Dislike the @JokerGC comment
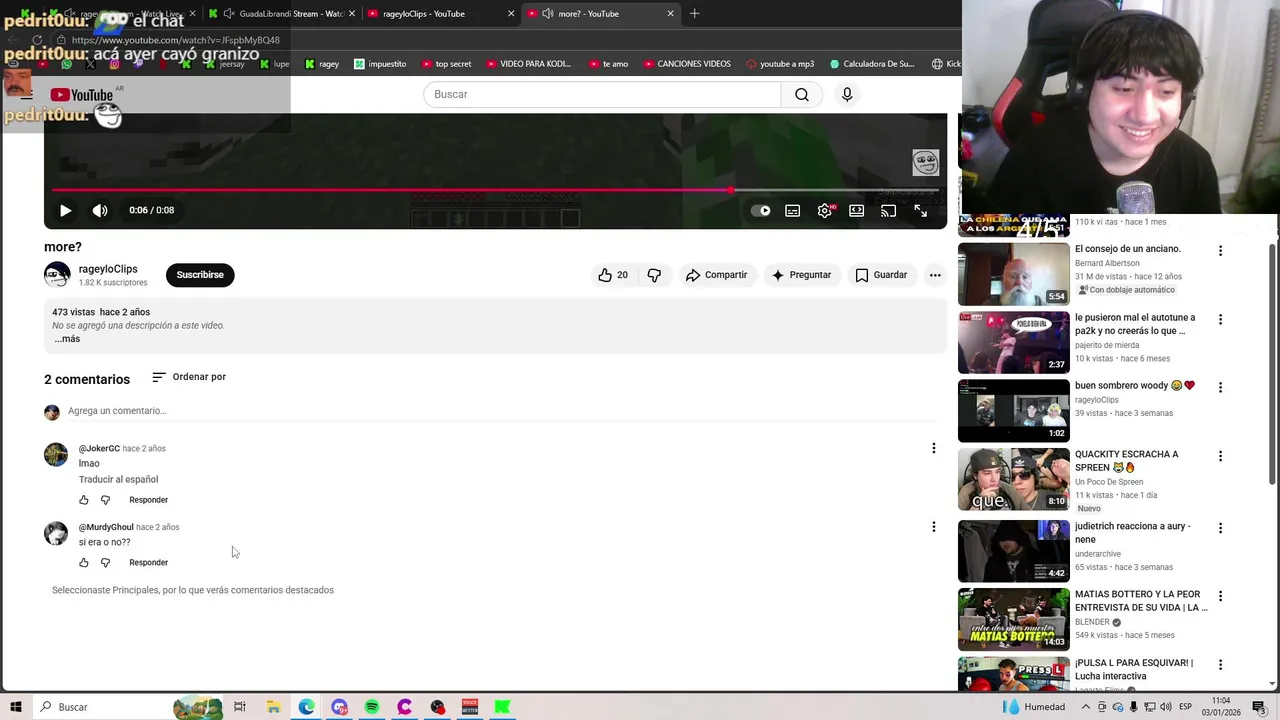1280x720 pixels. tap(105, 500)
